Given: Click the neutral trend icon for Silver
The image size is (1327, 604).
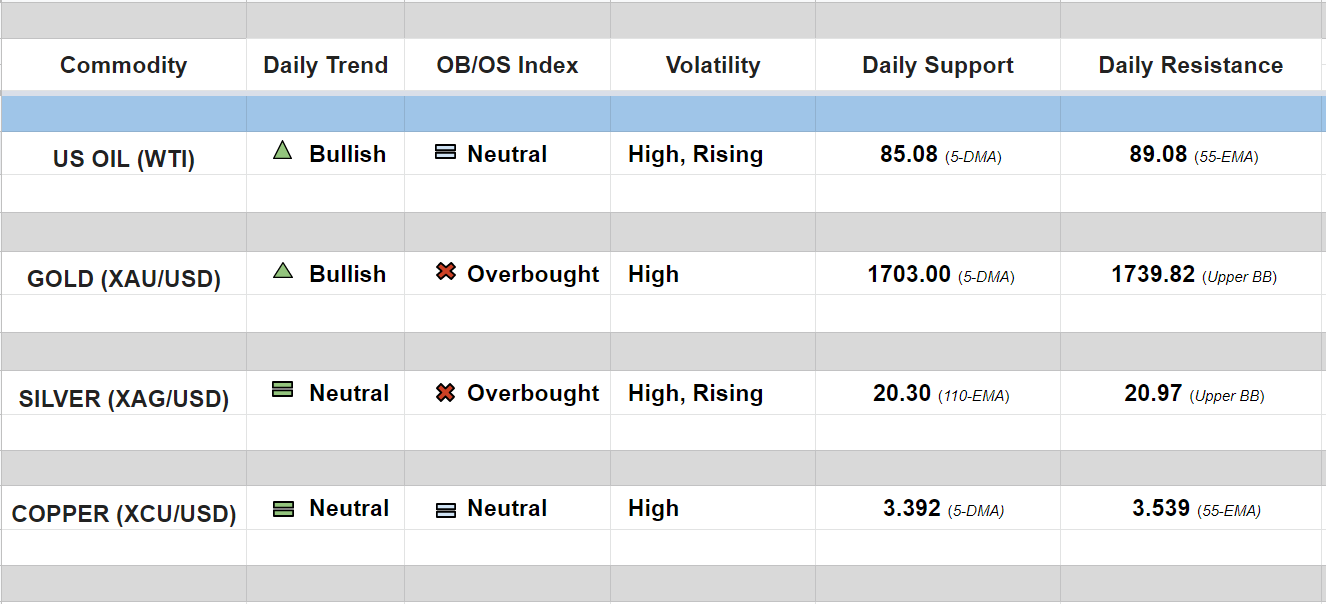Looking at the screenshot, I should tap(283, 391).
